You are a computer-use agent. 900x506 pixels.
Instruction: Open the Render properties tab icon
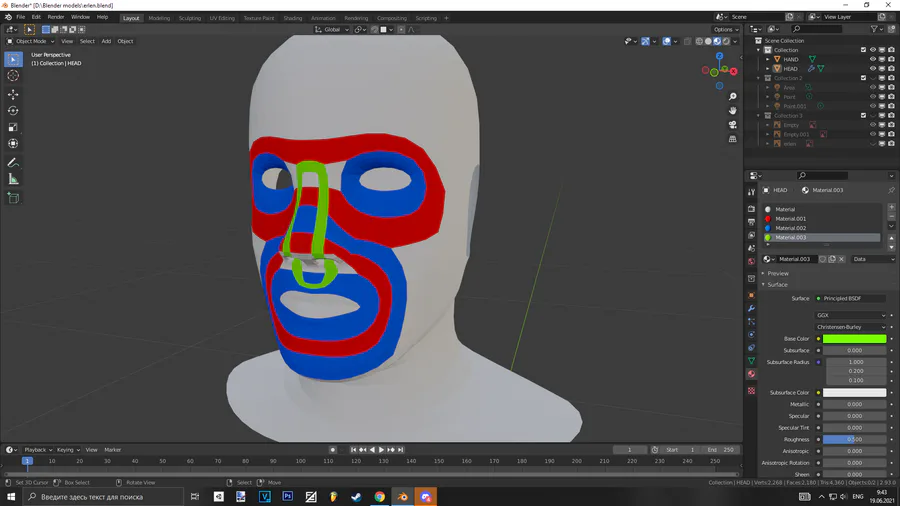pyautogui.click(x=751, y=209)
